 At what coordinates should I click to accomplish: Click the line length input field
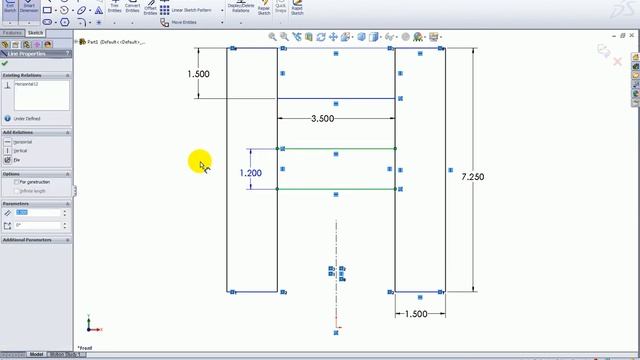(38, 213)
